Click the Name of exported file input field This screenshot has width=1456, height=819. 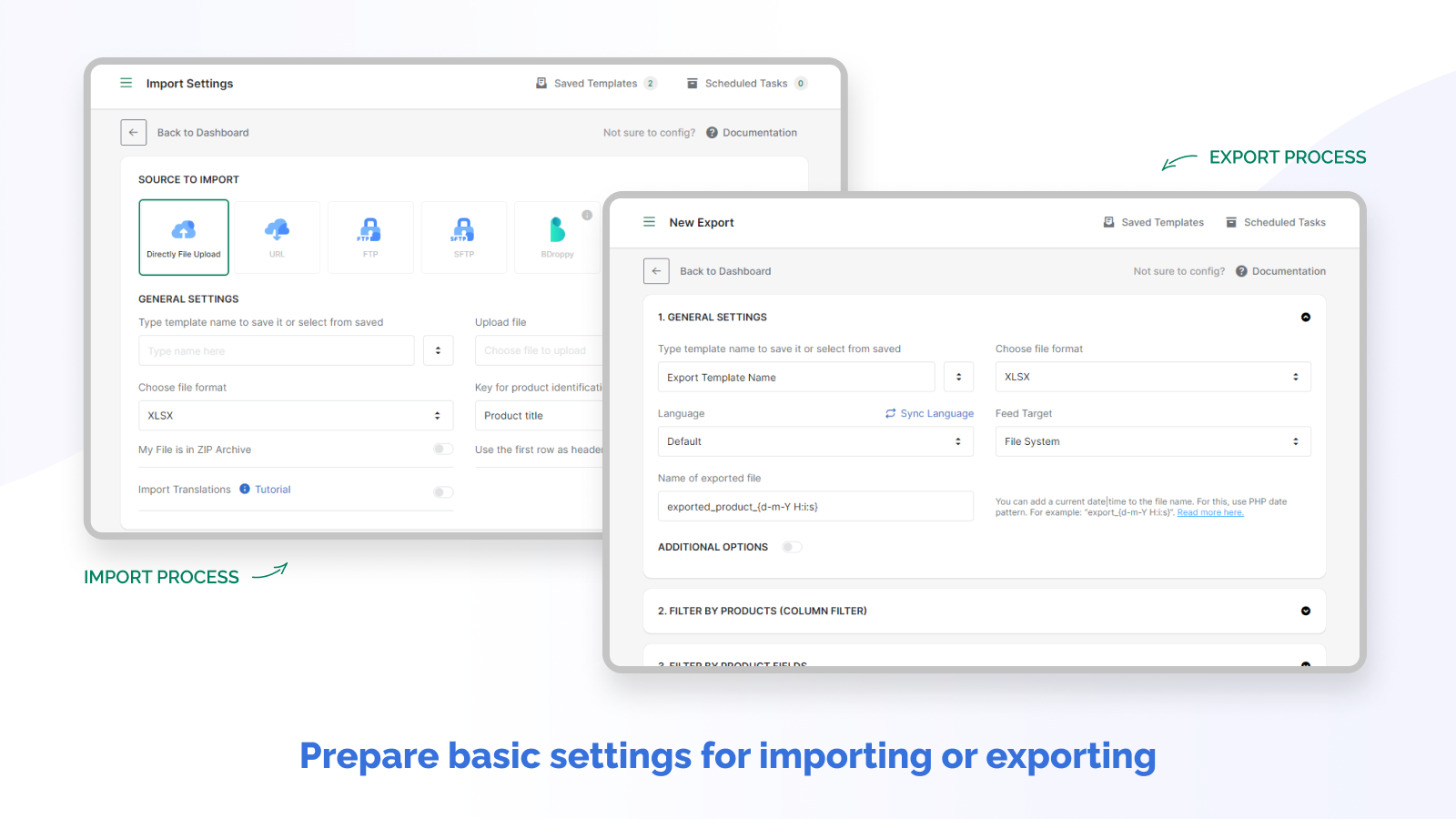point(814,506)
